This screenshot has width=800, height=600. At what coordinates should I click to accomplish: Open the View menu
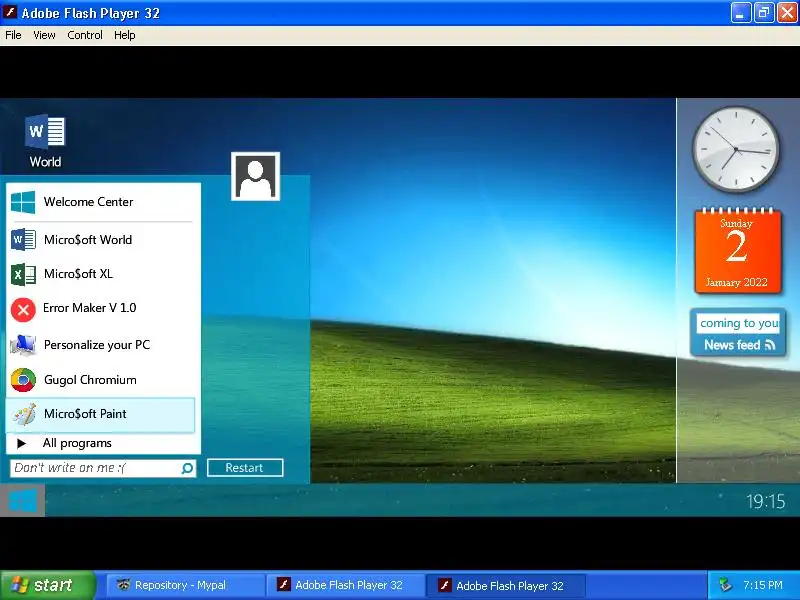coord(44,35)
